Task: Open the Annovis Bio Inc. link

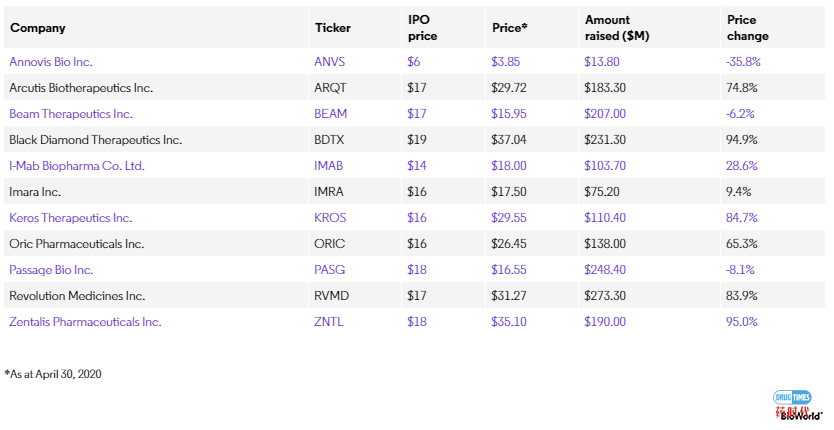Action: pyautogui.click(x=51, y=62)
